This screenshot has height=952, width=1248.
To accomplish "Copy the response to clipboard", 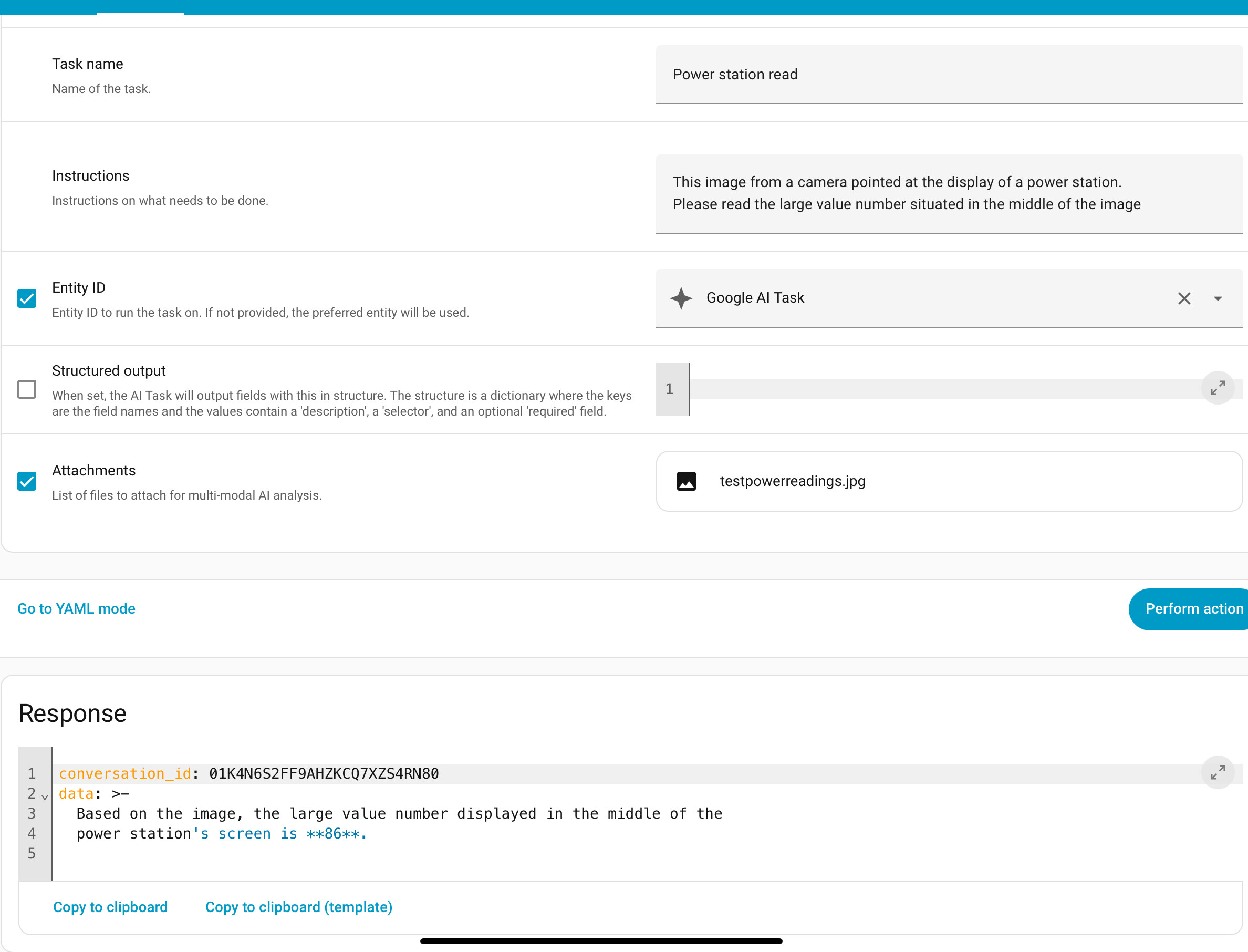I will (110, 907).
